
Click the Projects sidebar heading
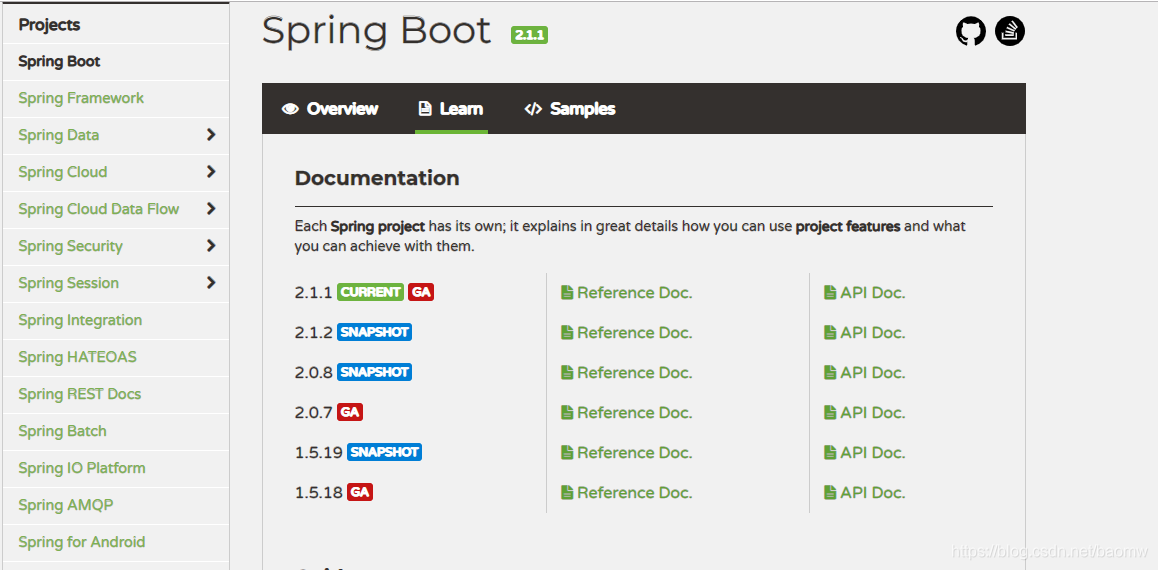click(x=49, y=24)
